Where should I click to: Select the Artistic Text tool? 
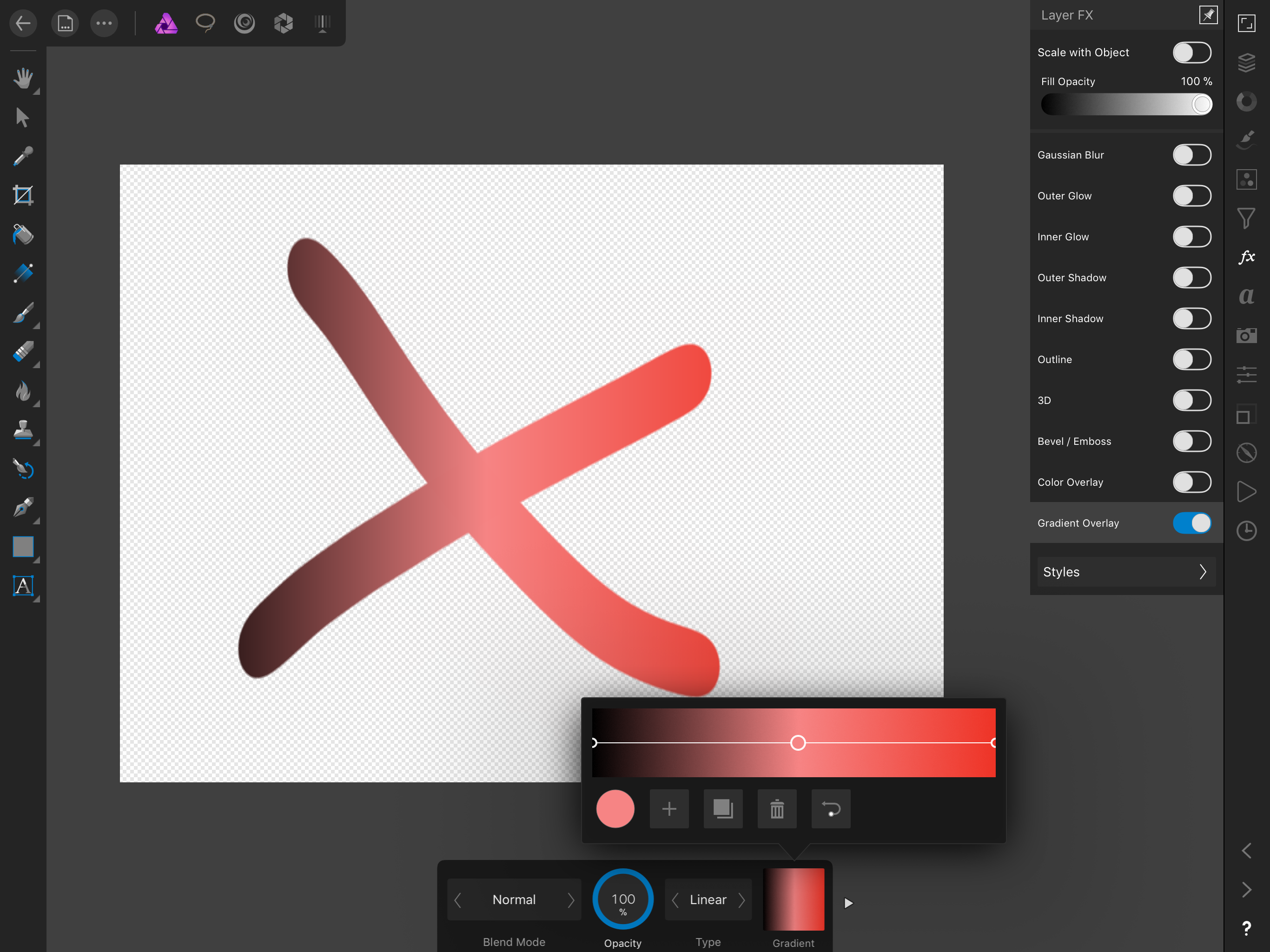[x=23, y=586]
